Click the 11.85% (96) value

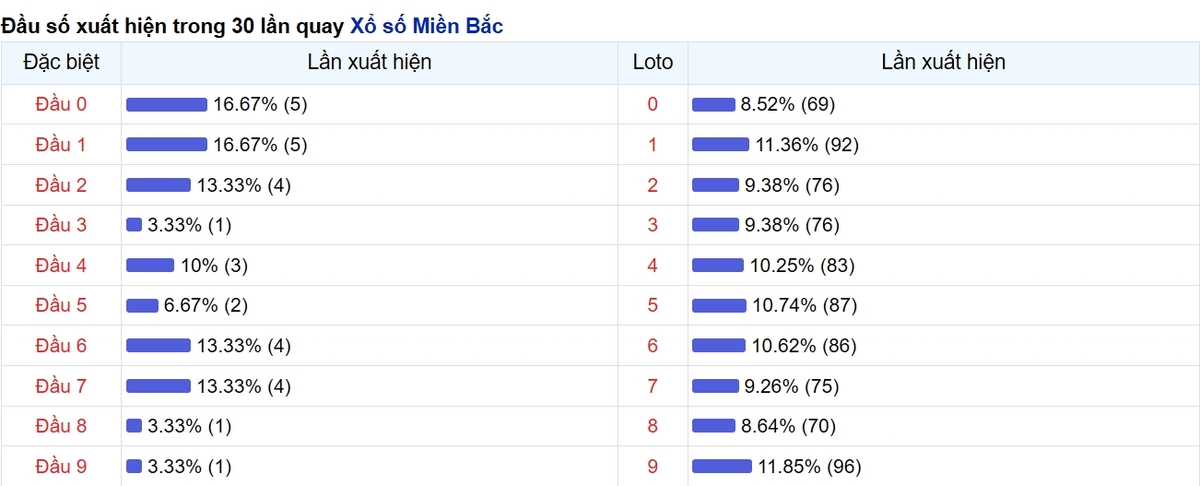[809, 466]
